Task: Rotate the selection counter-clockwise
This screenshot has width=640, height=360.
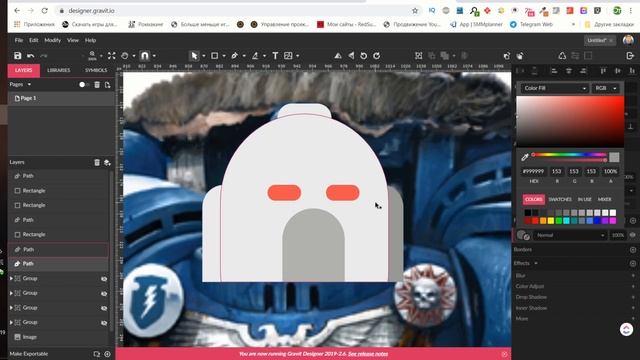Action: [x=363, y=56]
